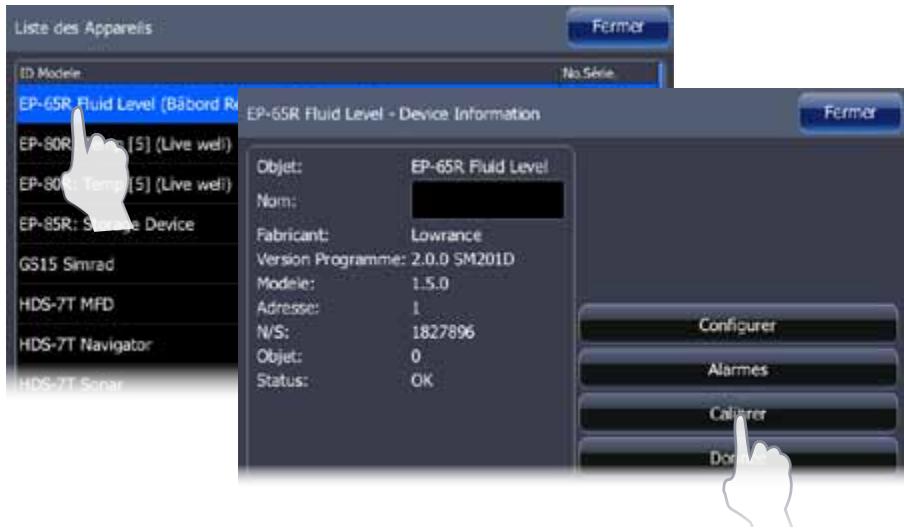Click the Modele value 1.5.0
This screenshot has height=531, width=904.
[x=430, y=284]
